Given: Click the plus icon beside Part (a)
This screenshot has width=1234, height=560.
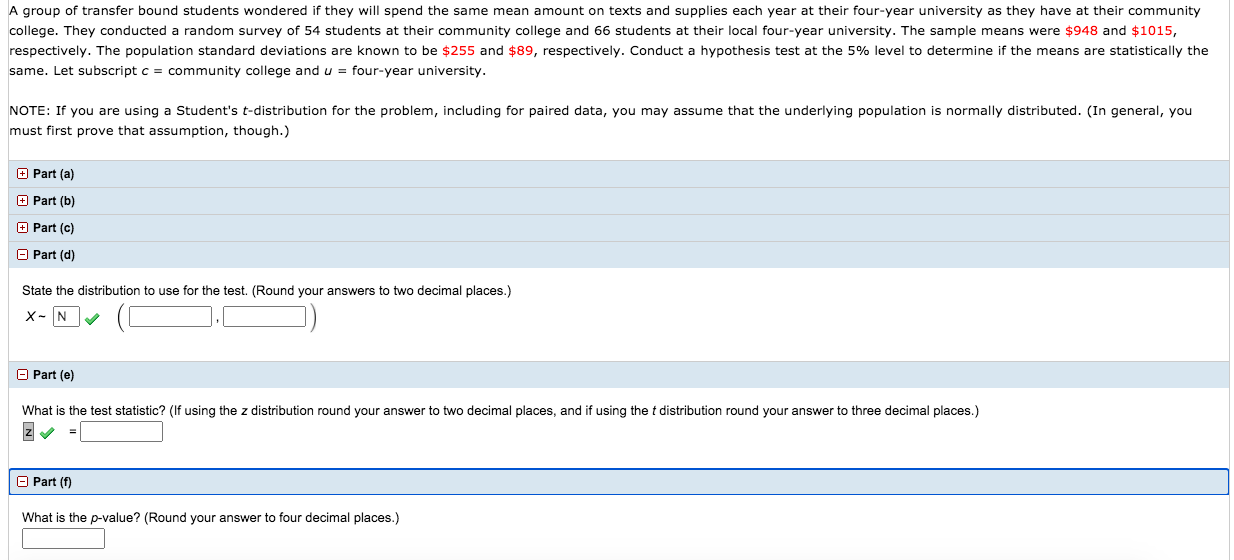Looking at the screenshot, I should pyautogui.click(x=23, y=174).
